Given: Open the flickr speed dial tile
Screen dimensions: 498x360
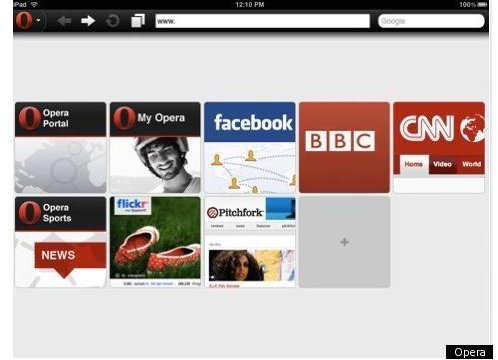Looking at the screenshot, I should pos(155,242).
